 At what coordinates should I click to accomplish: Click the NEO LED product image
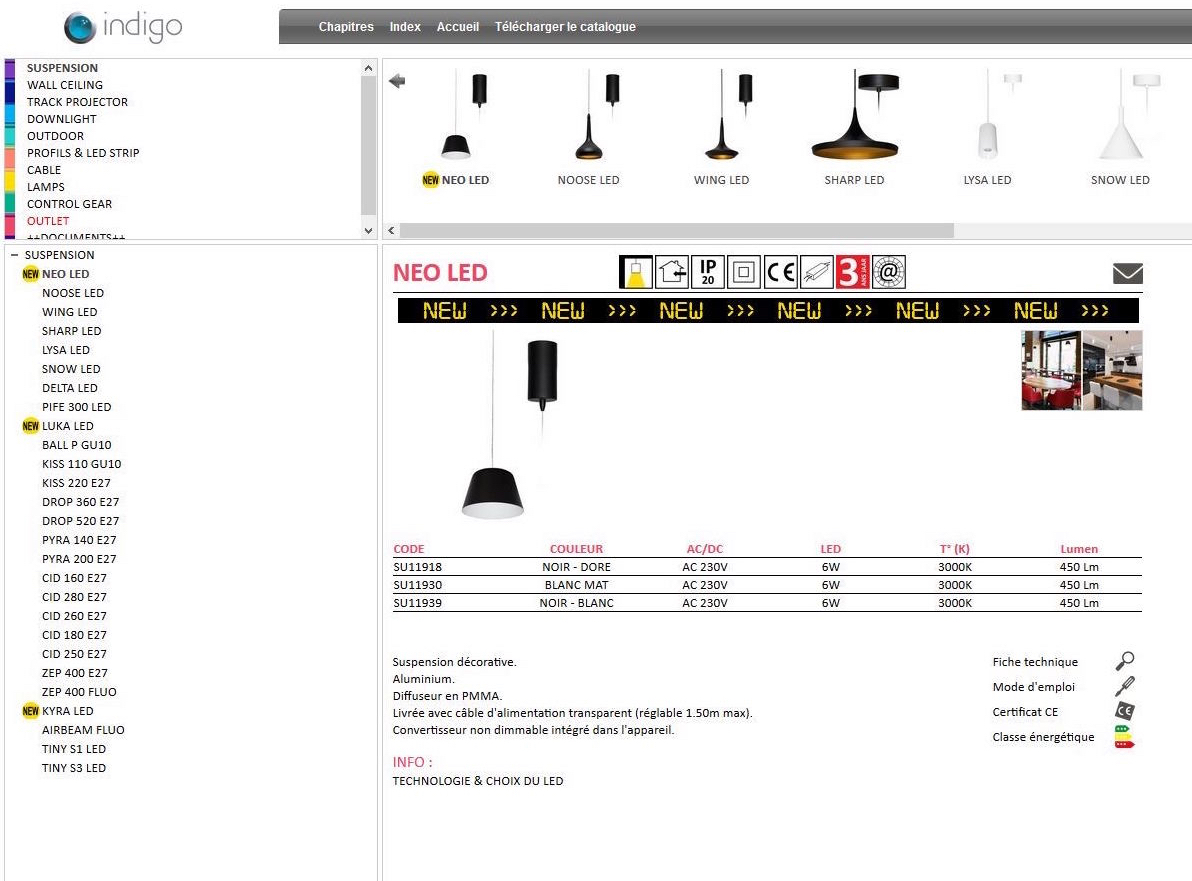pos(509,426)
